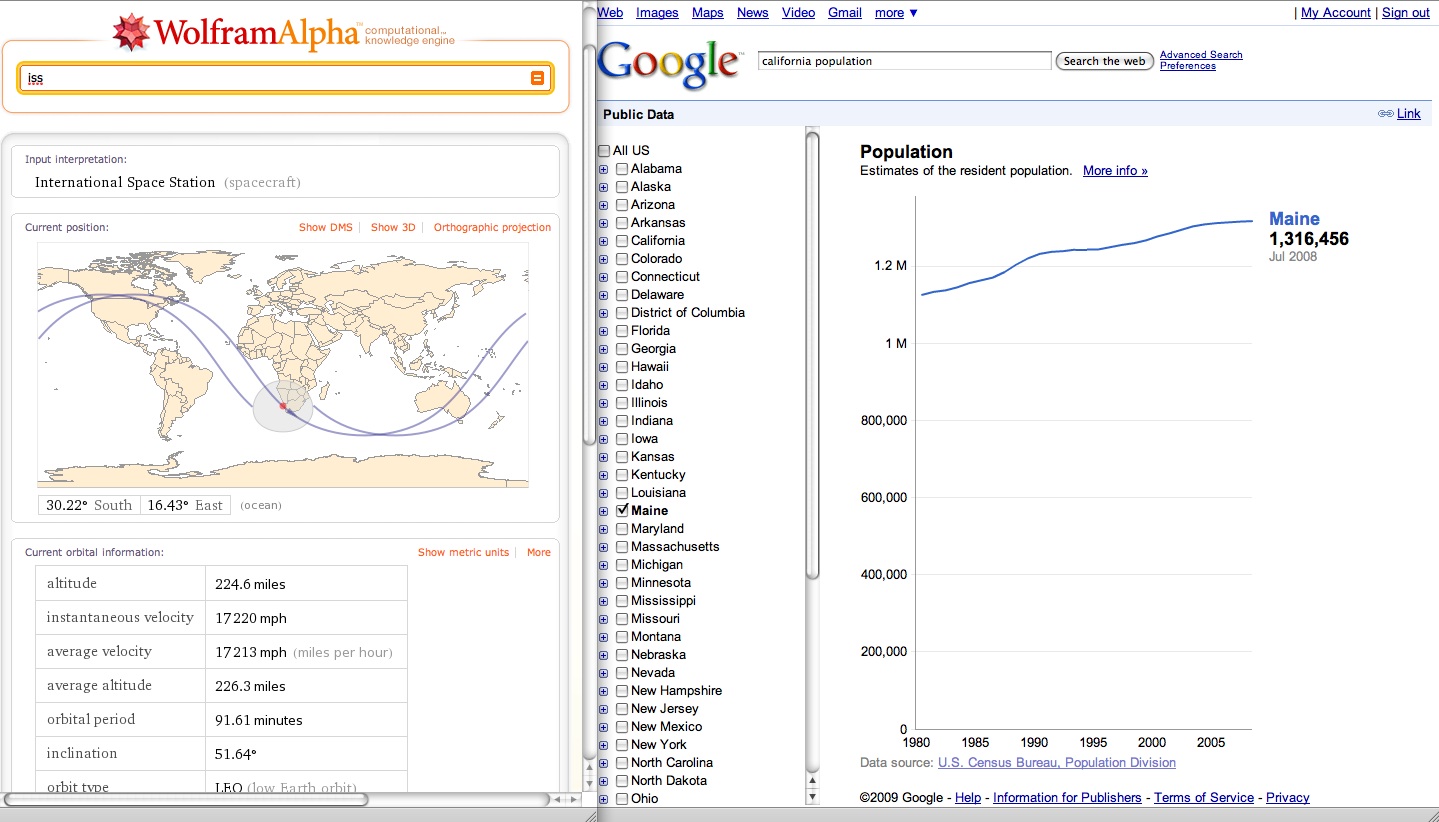The image size is (1439, 822).
Task: Click the Google logo
Action: pos(669,64)
